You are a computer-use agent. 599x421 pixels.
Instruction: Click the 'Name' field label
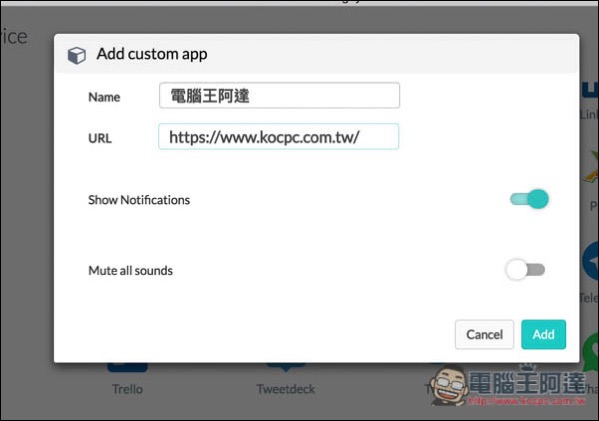[104, 97]
